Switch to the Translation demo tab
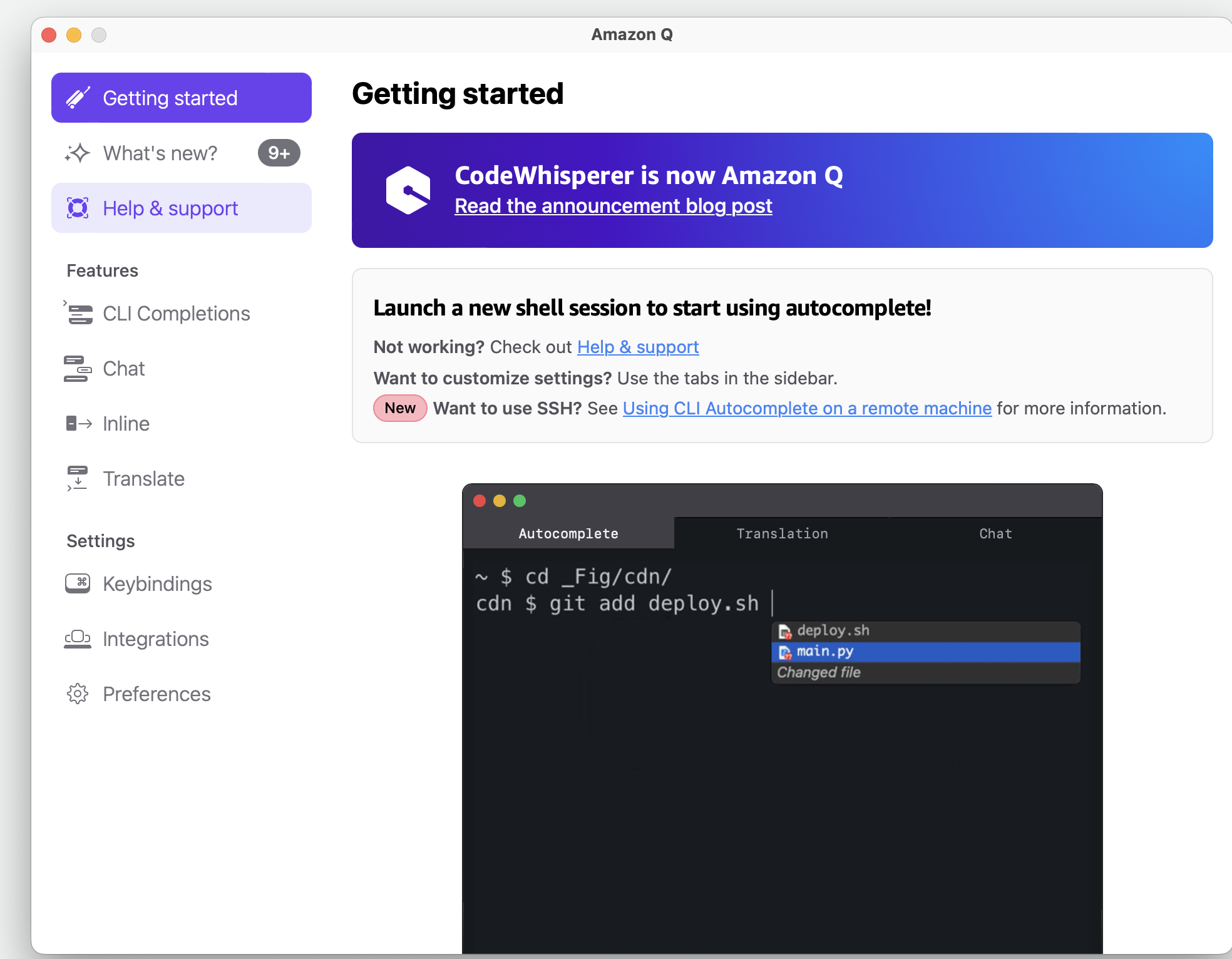Image resolution: width=1232 pixels, height=959 pixels. (x=782, y=533)
